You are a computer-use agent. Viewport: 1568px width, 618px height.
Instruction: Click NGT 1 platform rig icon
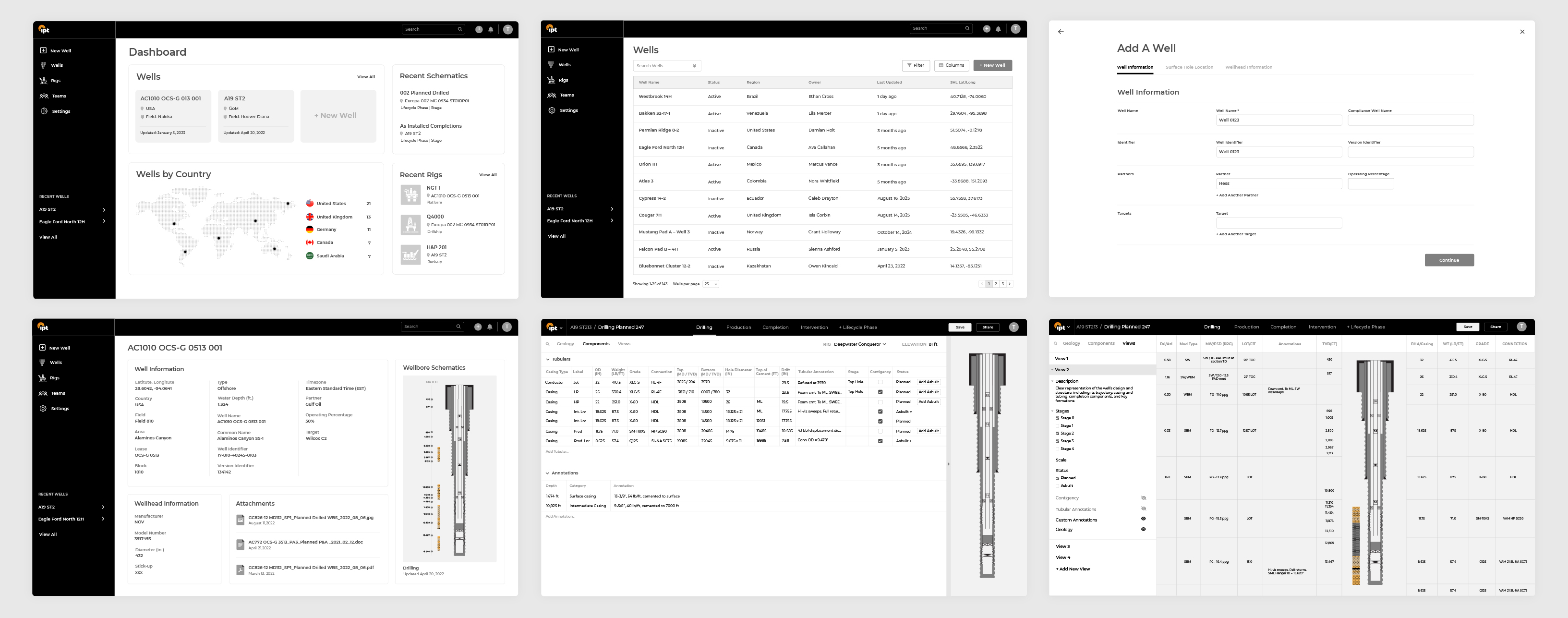pos(411,194)
